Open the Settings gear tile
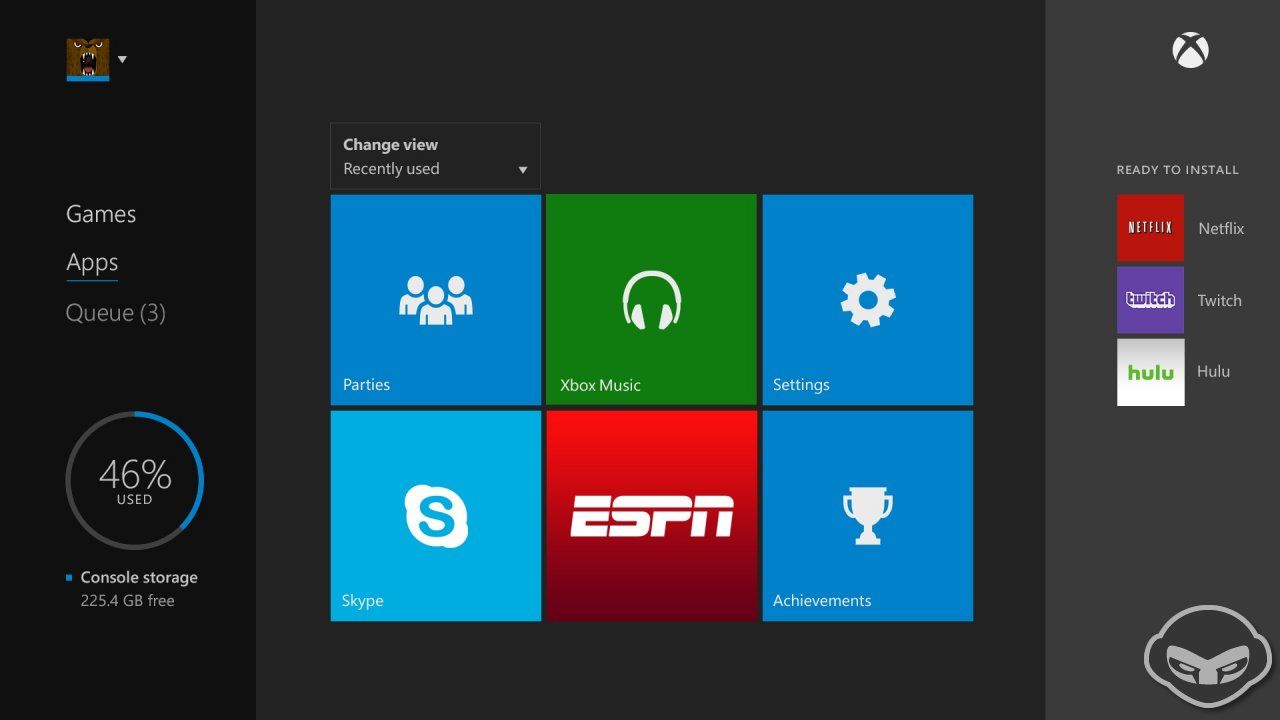Screen dimensions: 1280x720 (867, 300)
